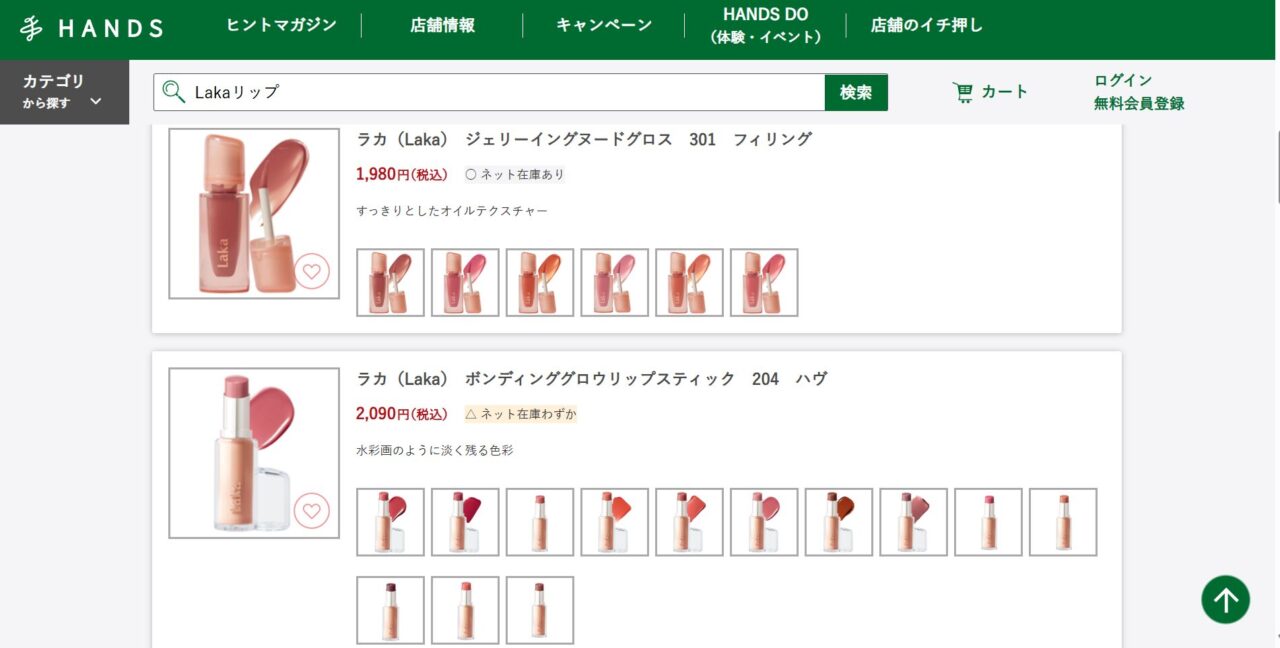Open the shopping cart icon
The height and width of the screenshot is (648, 1280).
(x=963, y=92)
